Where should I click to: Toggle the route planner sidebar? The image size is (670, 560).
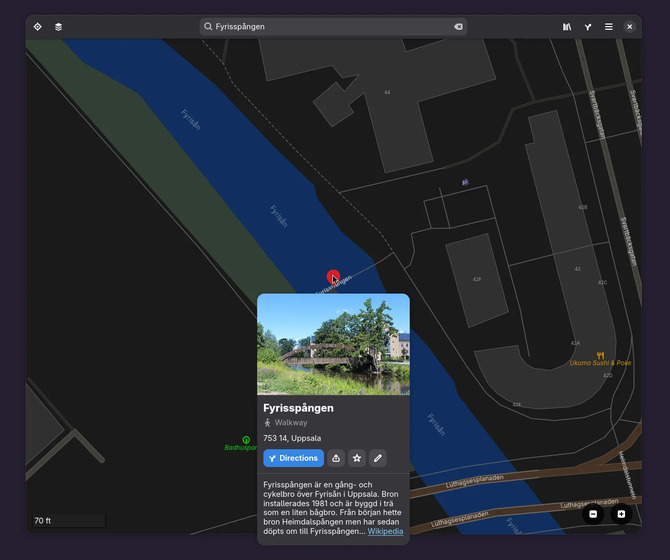pyautogui.click(x=588, y=27)
